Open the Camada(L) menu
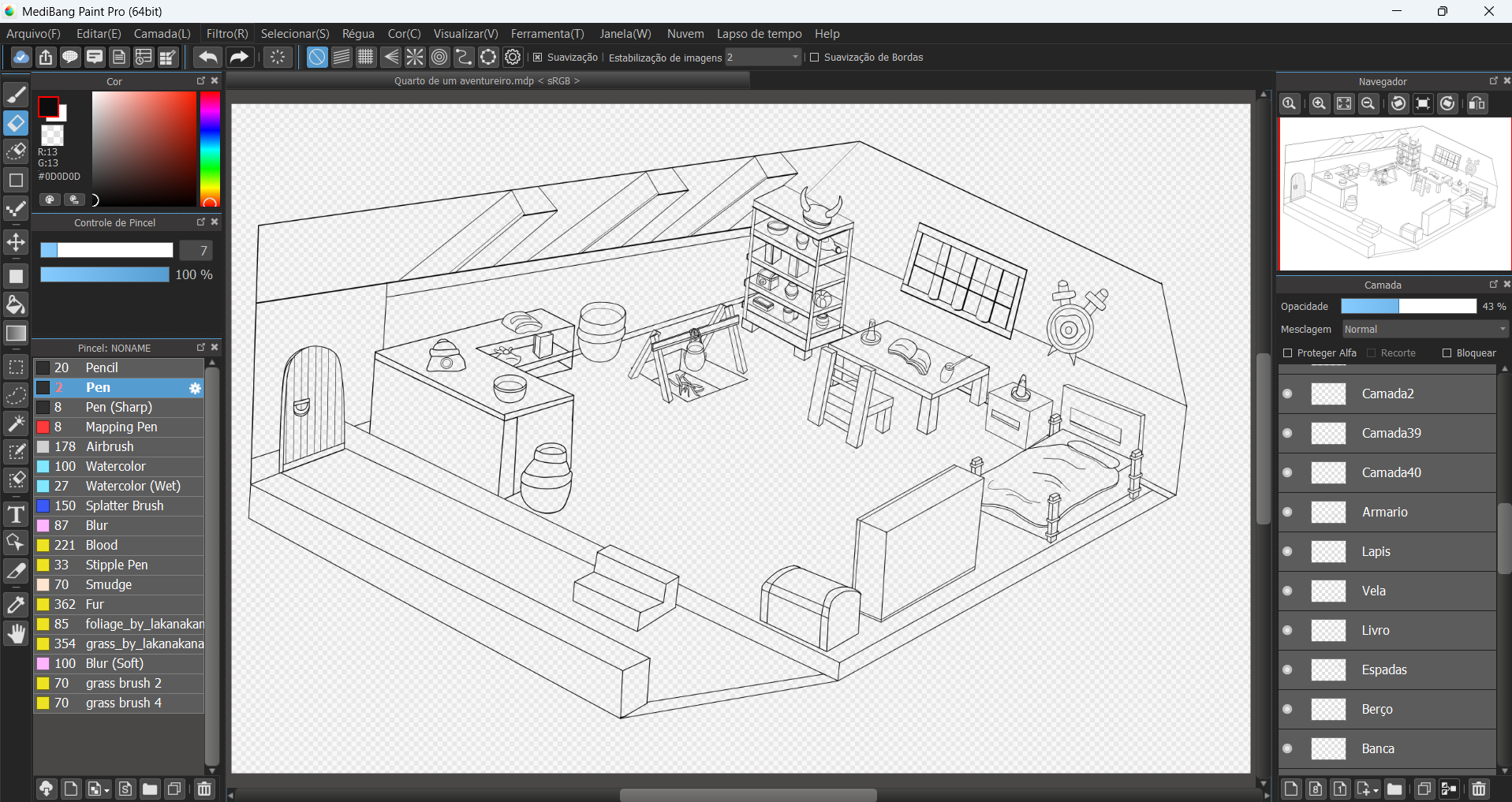 (162, 34)
